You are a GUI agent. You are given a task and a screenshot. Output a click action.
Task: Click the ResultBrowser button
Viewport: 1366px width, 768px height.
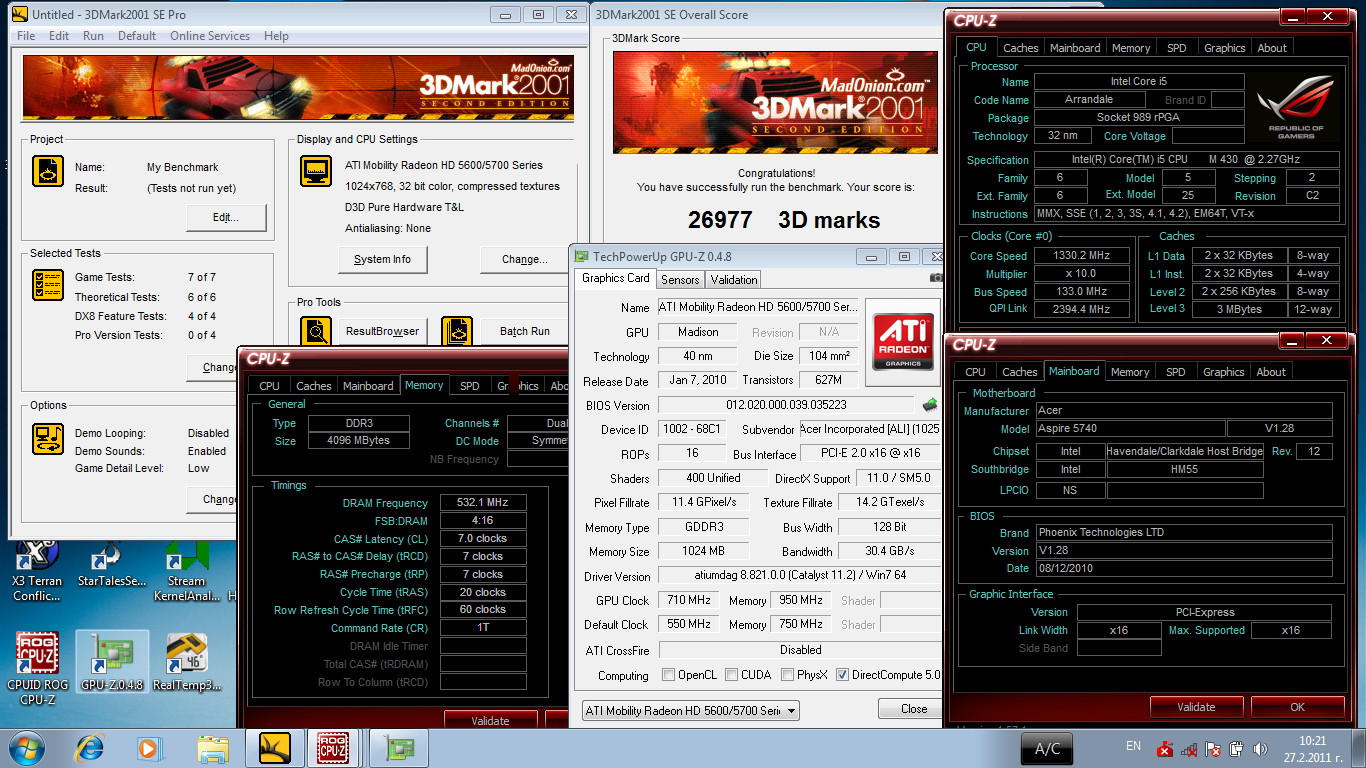[382, 331]
